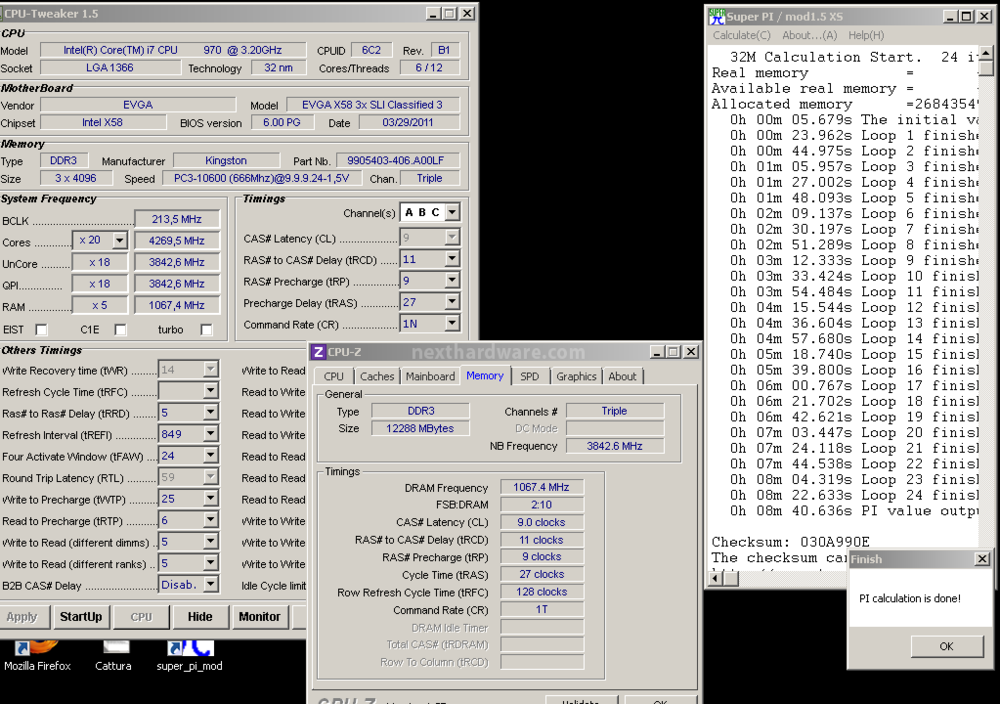The width and height of the screenshot is (1000, 704).
Task: Click the Monitor button
Action: [260, 617]
